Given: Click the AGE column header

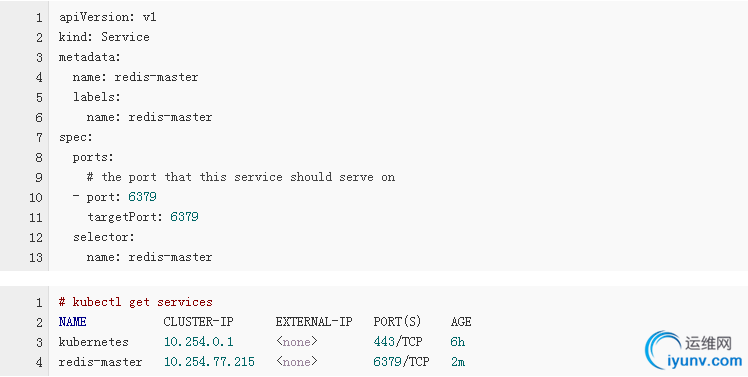Looking at the screenshot, I should pos(461,322).
